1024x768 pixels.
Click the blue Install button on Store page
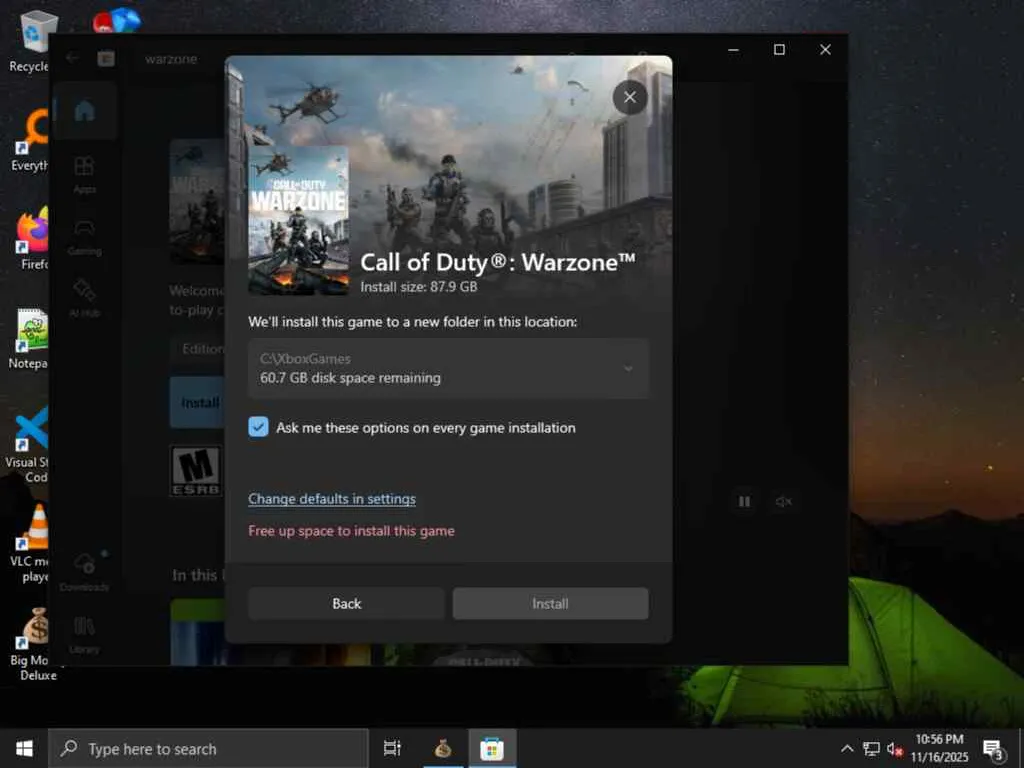197,402
